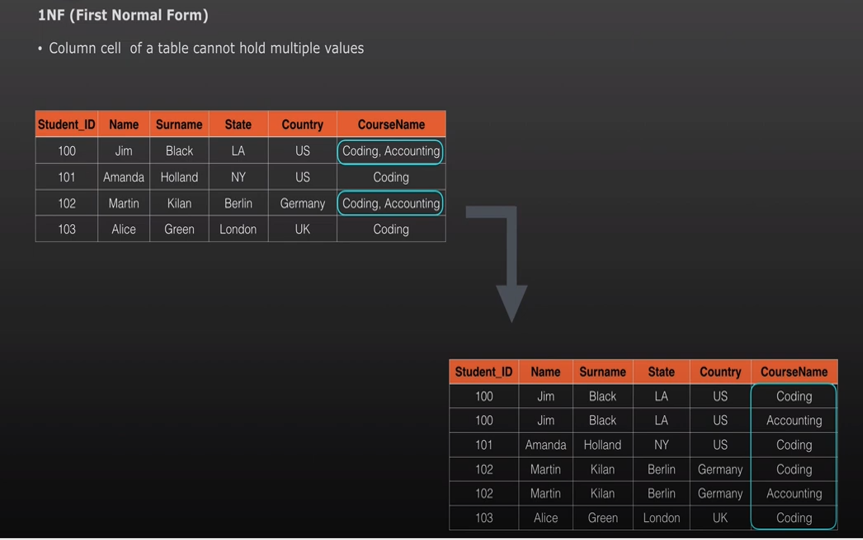This screenshot has height=540, width=863.
Task: Click 'Jim' in the upper table
Action: click(123, 151)
